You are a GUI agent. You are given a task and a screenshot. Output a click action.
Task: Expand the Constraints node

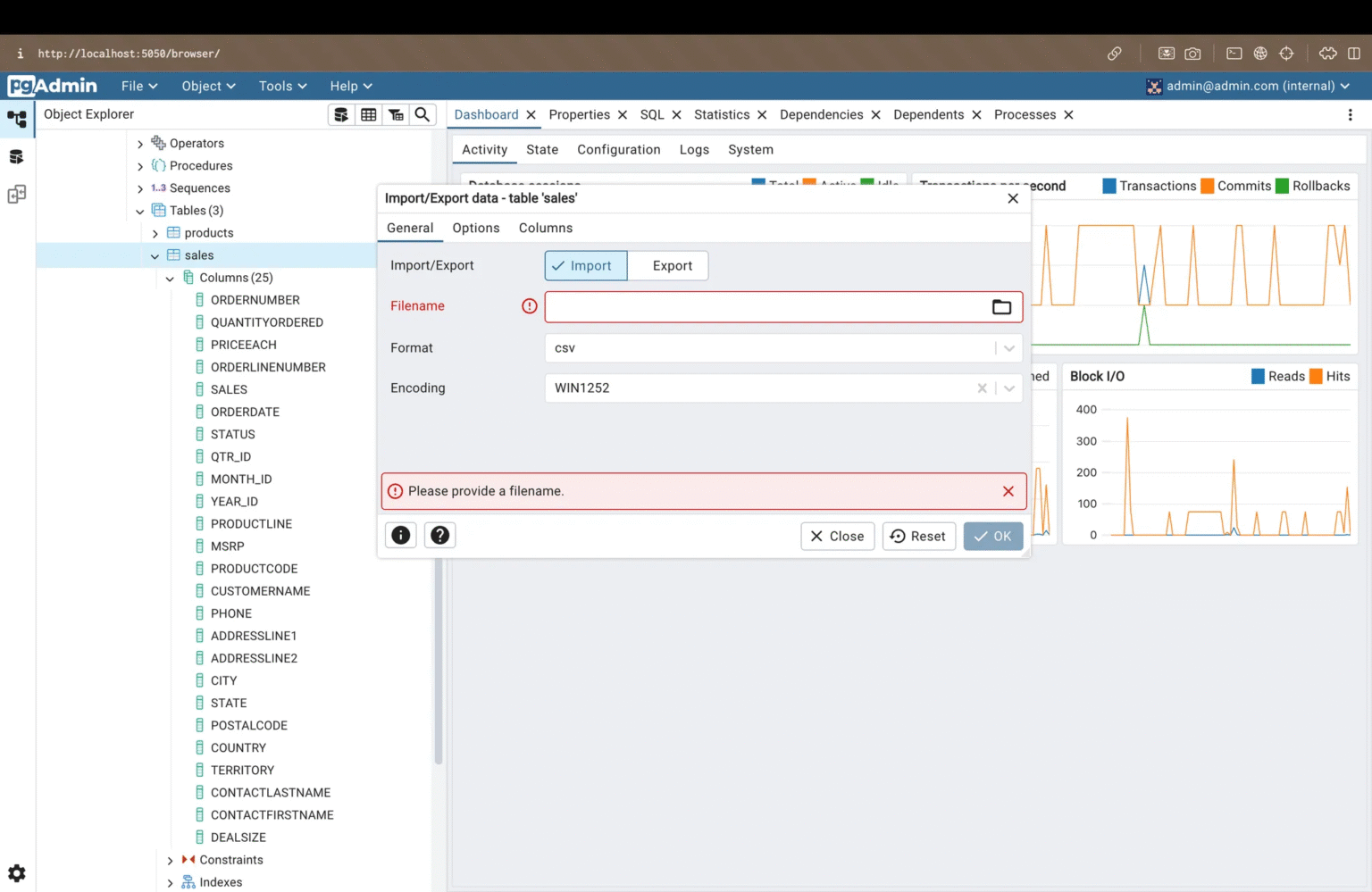click(169, 860)
